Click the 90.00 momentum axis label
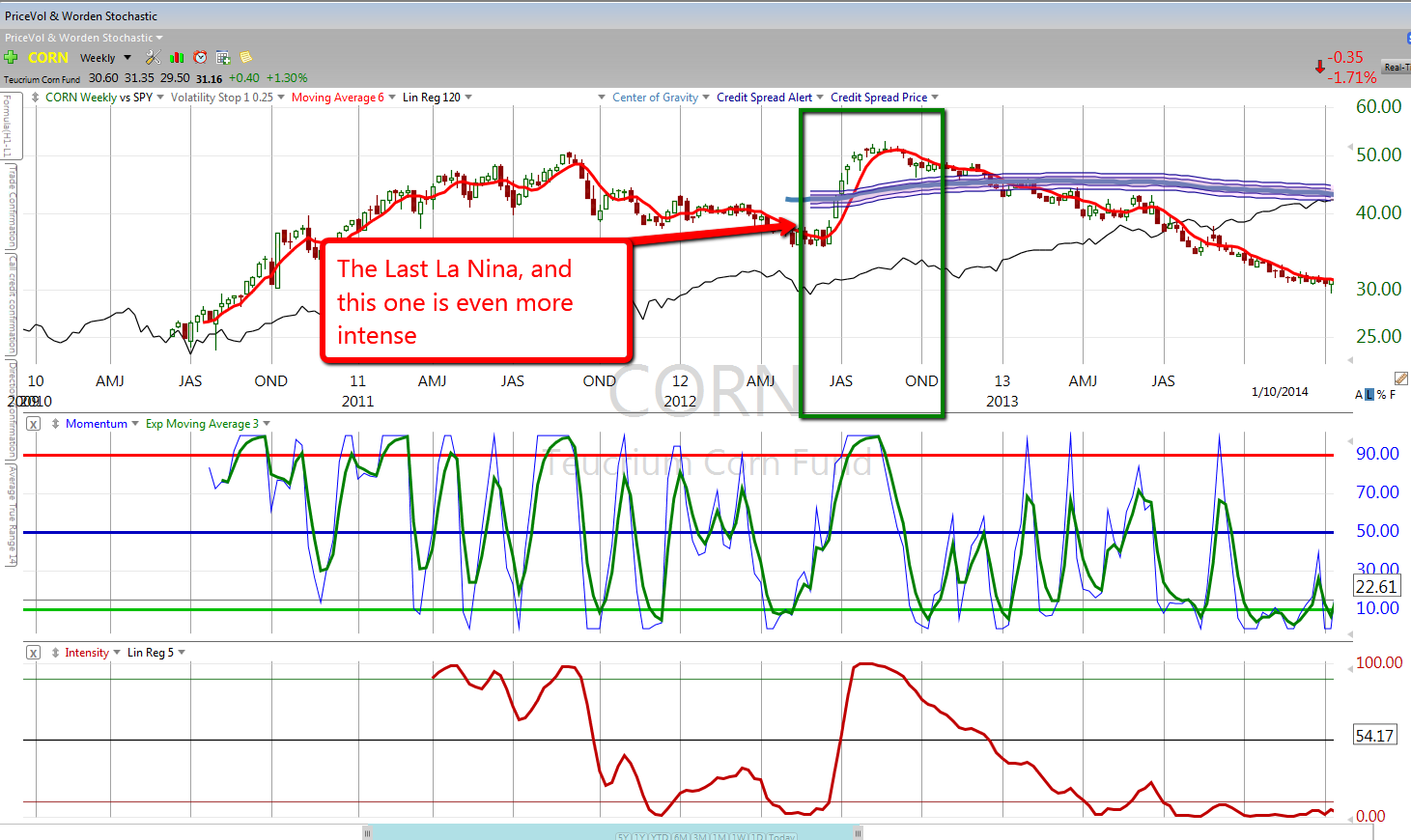Image resolution: width=1411 pixels, height=840 pixels. click(x=1377, y=454)
